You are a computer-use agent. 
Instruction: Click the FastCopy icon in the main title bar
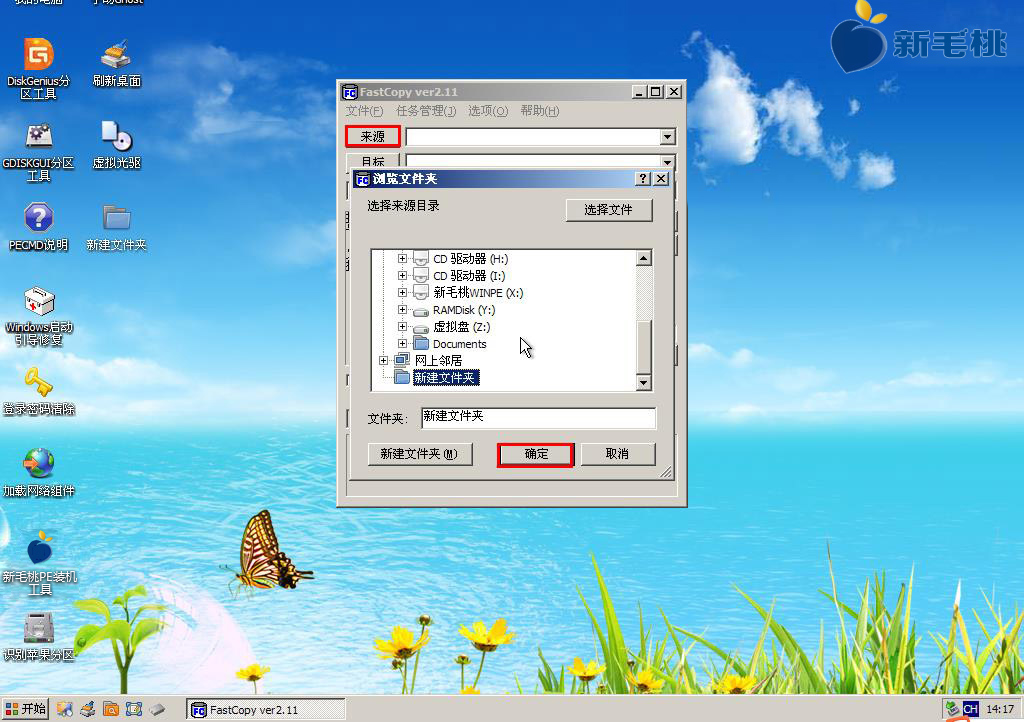(350, 92)
